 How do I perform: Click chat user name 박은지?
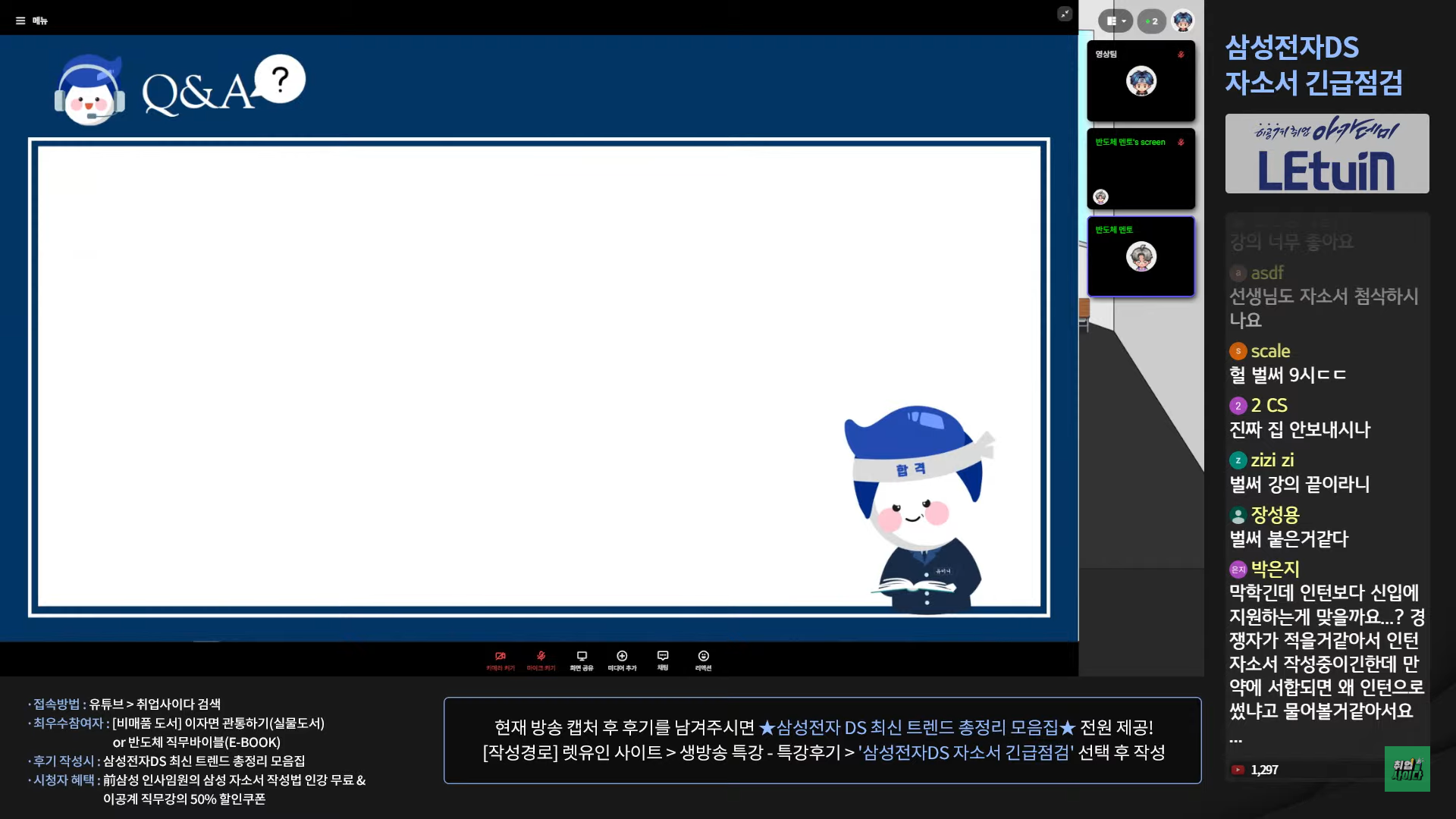click(x=1275, y=569)
